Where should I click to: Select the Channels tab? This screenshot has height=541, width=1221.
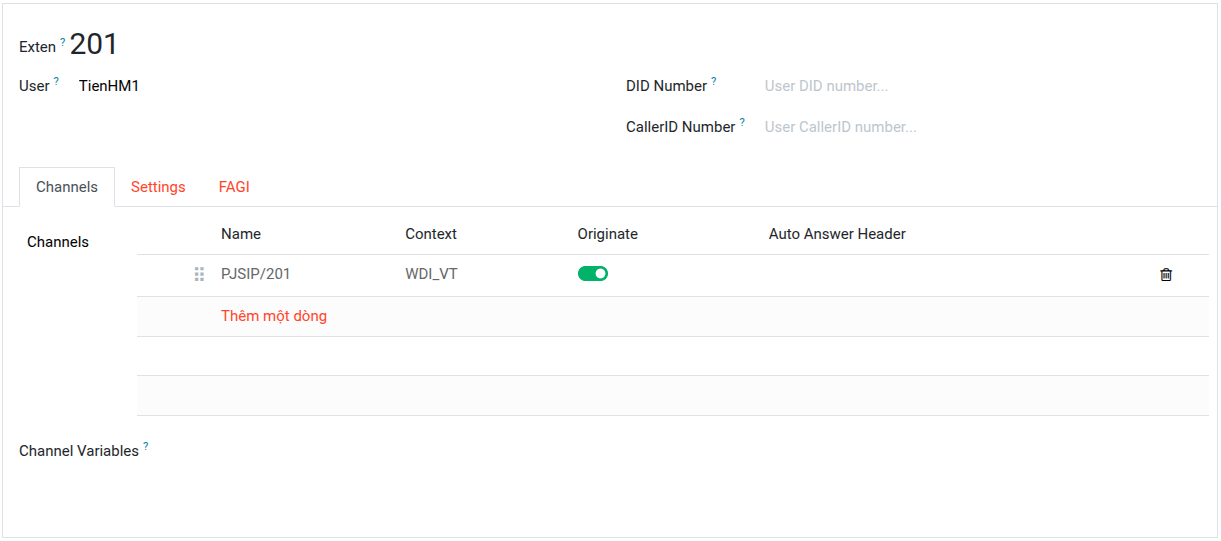(x=67, y=187)
